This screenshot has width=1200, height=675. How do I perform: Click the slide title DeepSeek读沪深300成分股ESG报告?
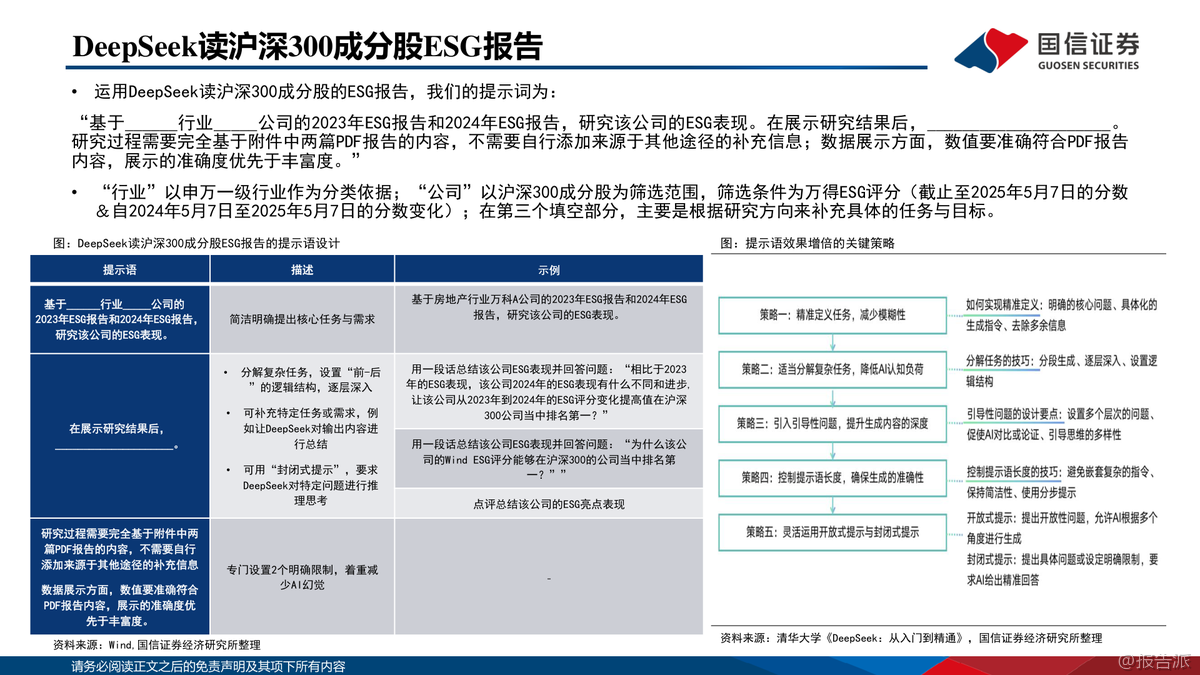coord(309,46)
